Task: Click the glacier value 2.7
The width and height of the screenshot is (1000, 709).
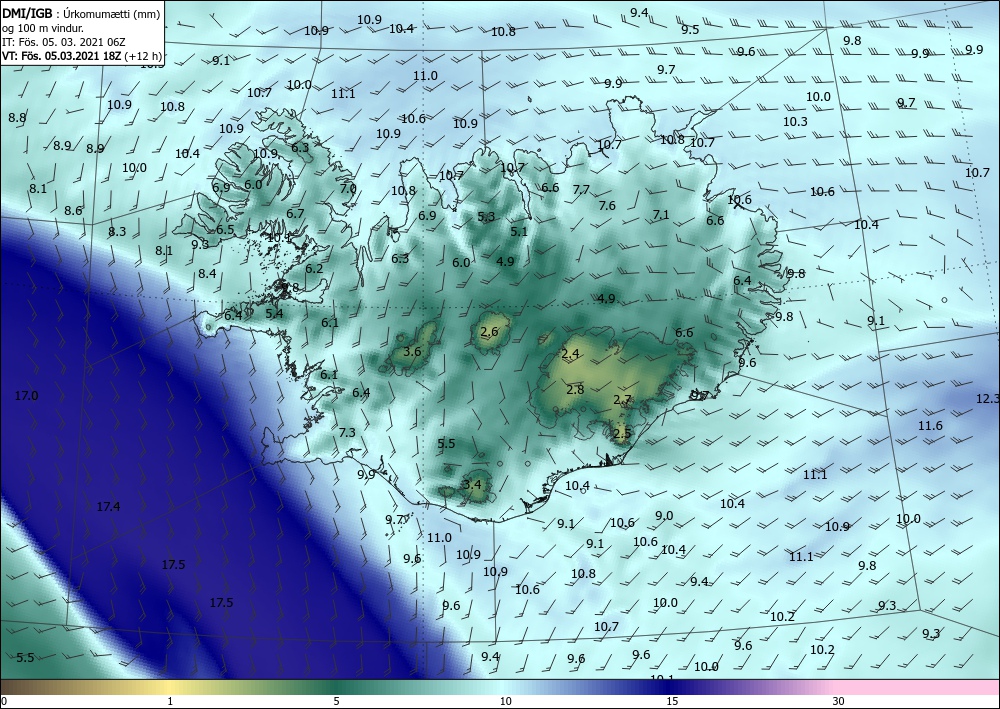Action: [x=622, y=400]
